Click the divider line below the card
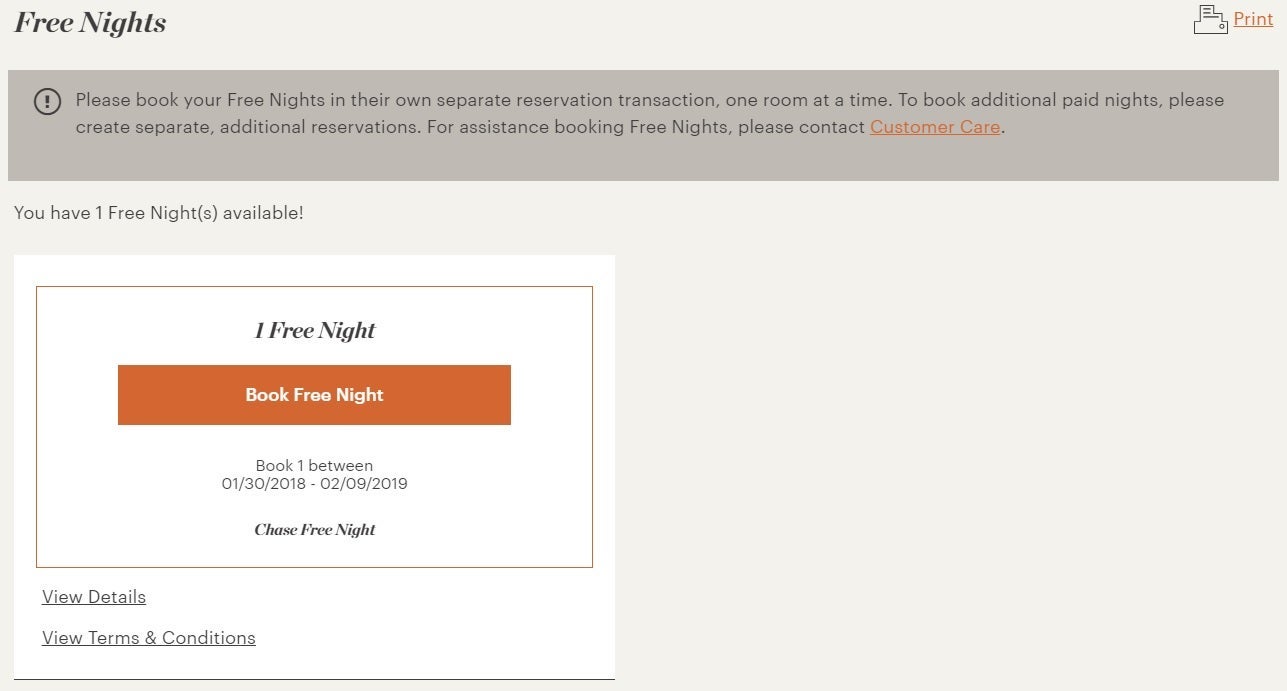This screenshot has width=1287, height=691. click(314, 680)
